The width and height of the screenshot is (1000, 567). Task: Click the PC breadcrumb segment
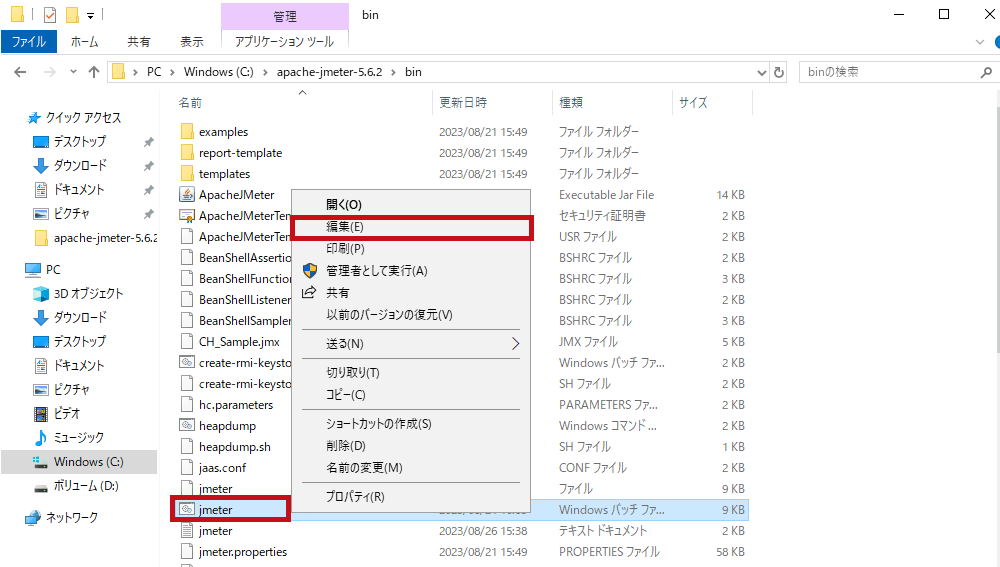click(154, 72)
